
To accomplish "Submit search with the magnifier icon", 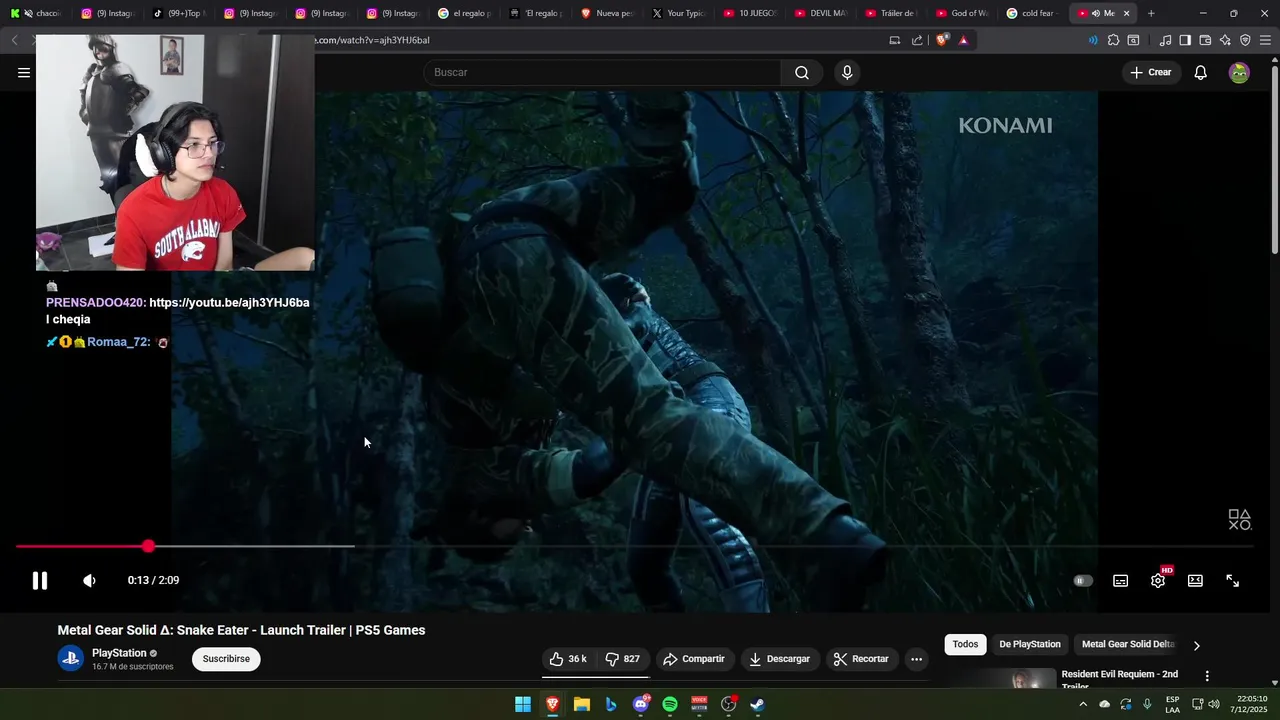I will point(802,72).
